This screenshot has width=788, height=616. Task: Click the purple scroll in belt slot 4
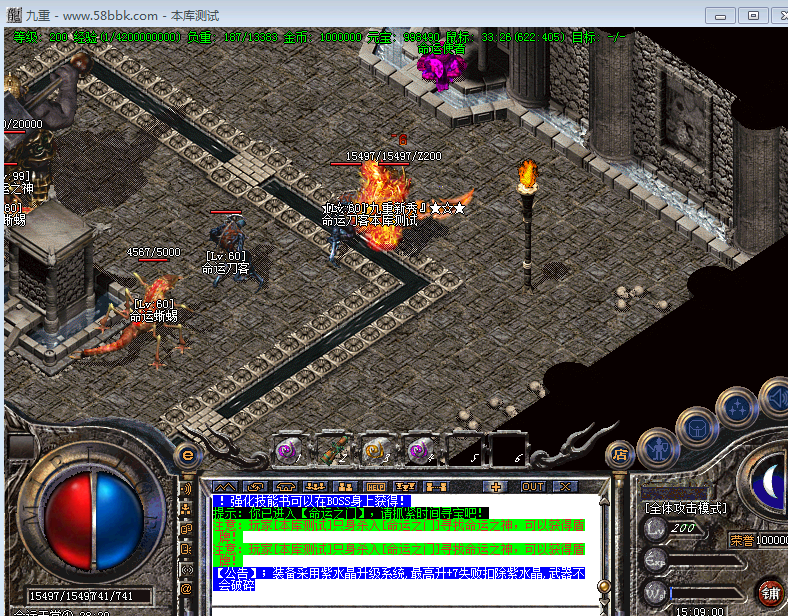click(x=419, y=450)
